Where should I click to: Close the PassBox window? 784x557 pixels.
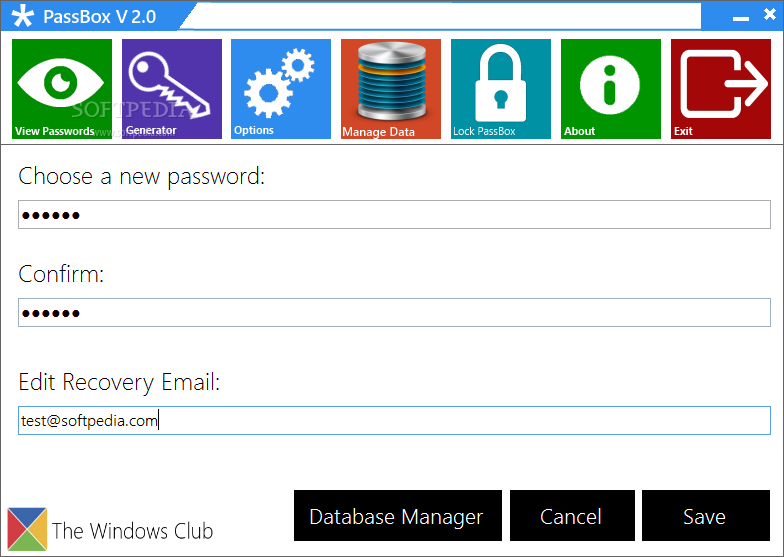tap(770, 14)
